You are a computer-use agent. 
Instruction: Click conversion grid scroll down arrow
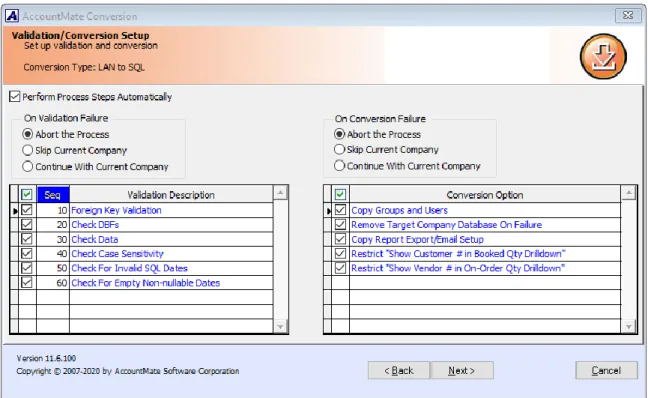(x=628, y=327)
